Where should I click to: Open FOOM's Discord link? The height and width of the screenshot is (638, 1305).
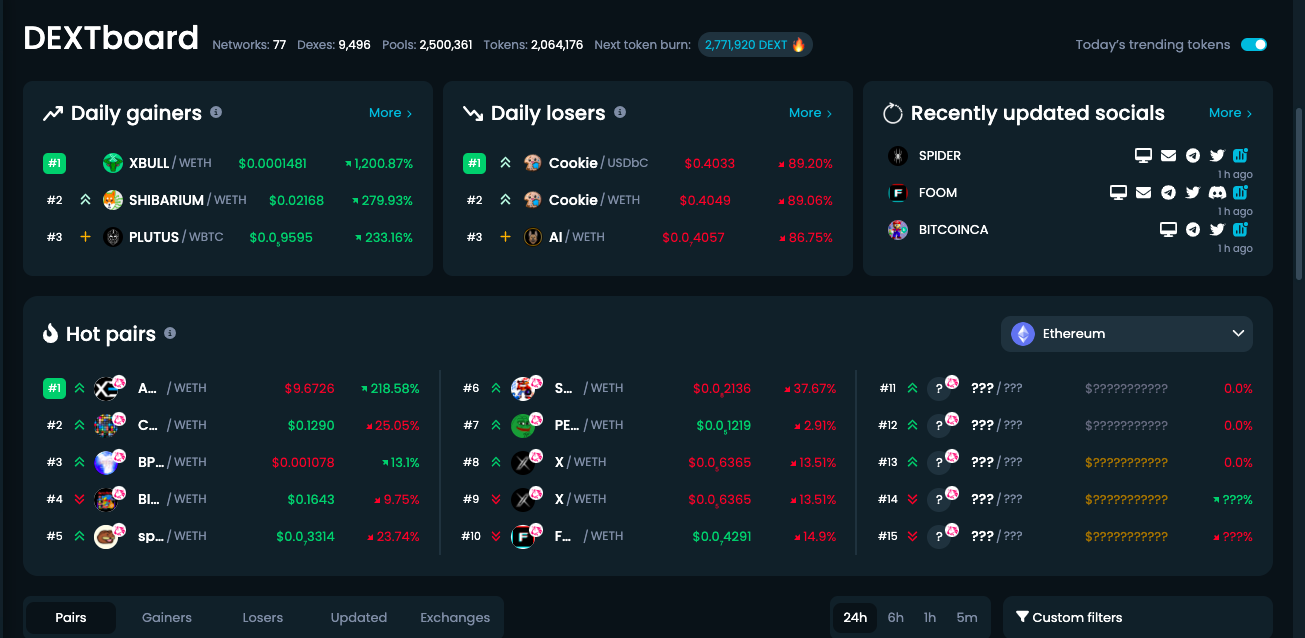1217,193
